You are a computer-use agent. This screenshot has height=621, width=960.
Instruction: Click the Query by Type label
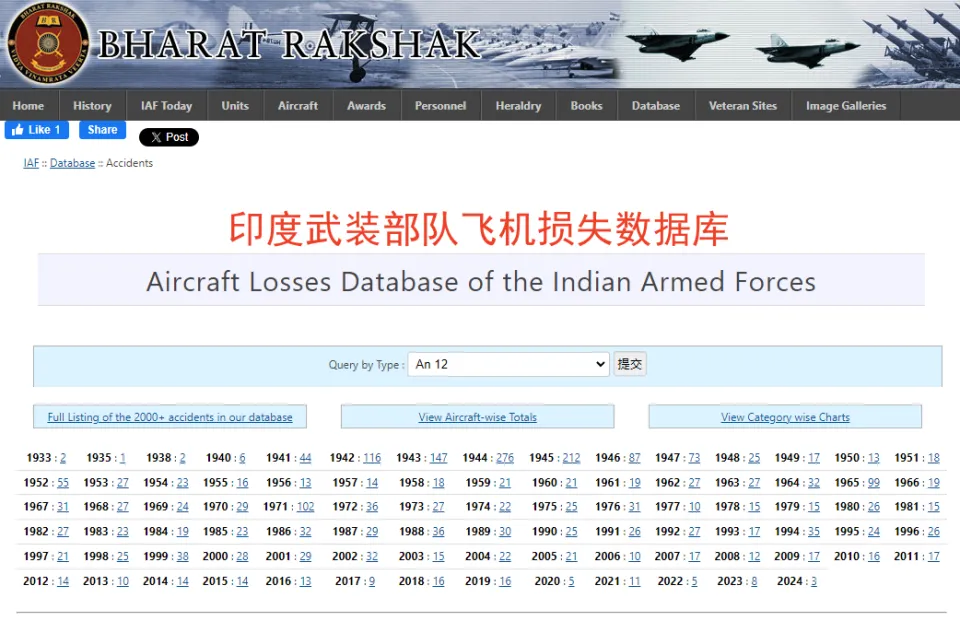click(366, 365)
